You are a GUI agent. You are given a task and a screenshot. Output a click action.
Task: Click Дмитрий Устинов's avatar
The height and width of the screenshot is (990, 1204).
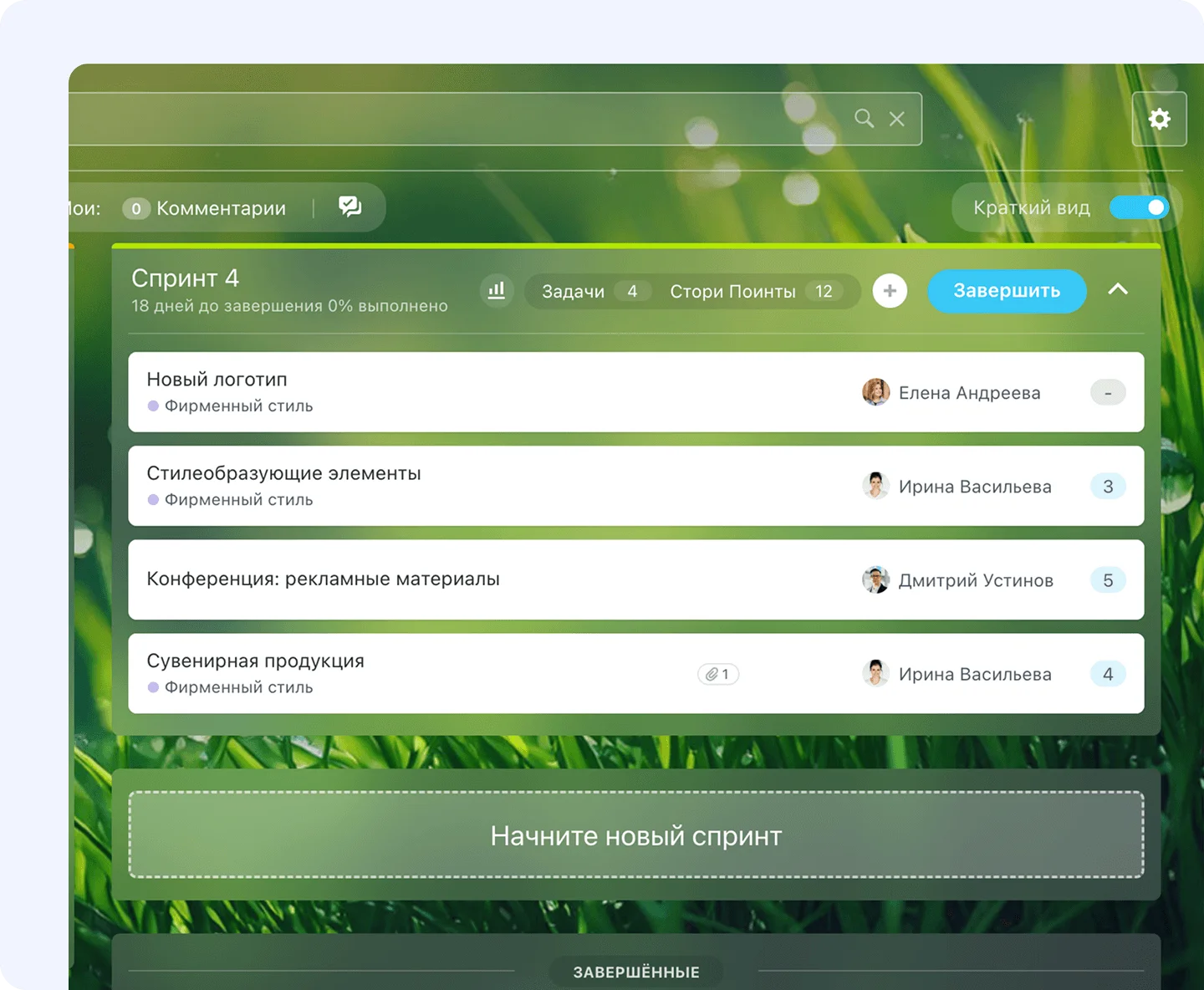click(875, 580)
